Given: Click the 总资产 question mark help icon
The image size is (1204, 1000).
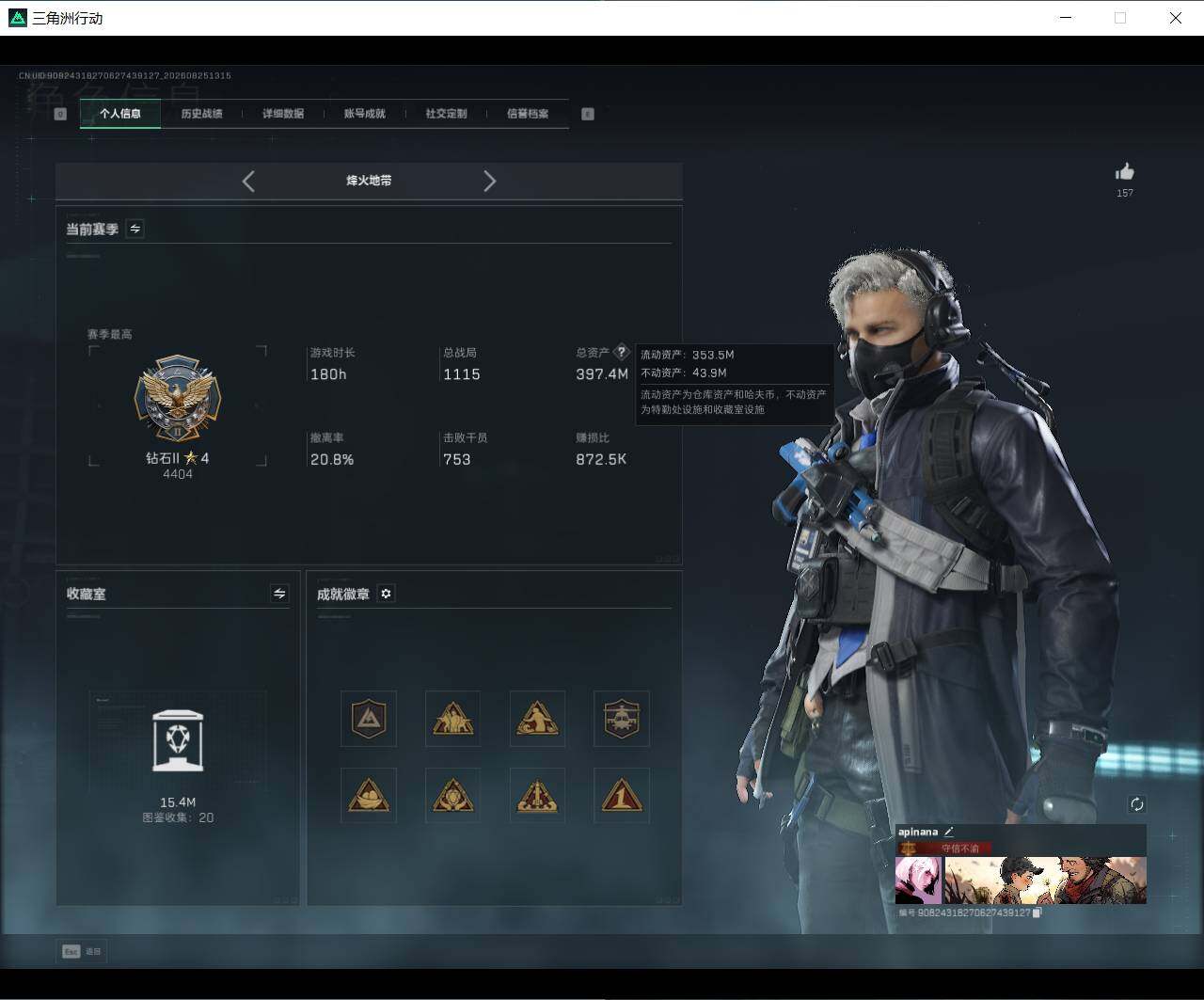Looking at the screenshot, I should click(621, 353).
